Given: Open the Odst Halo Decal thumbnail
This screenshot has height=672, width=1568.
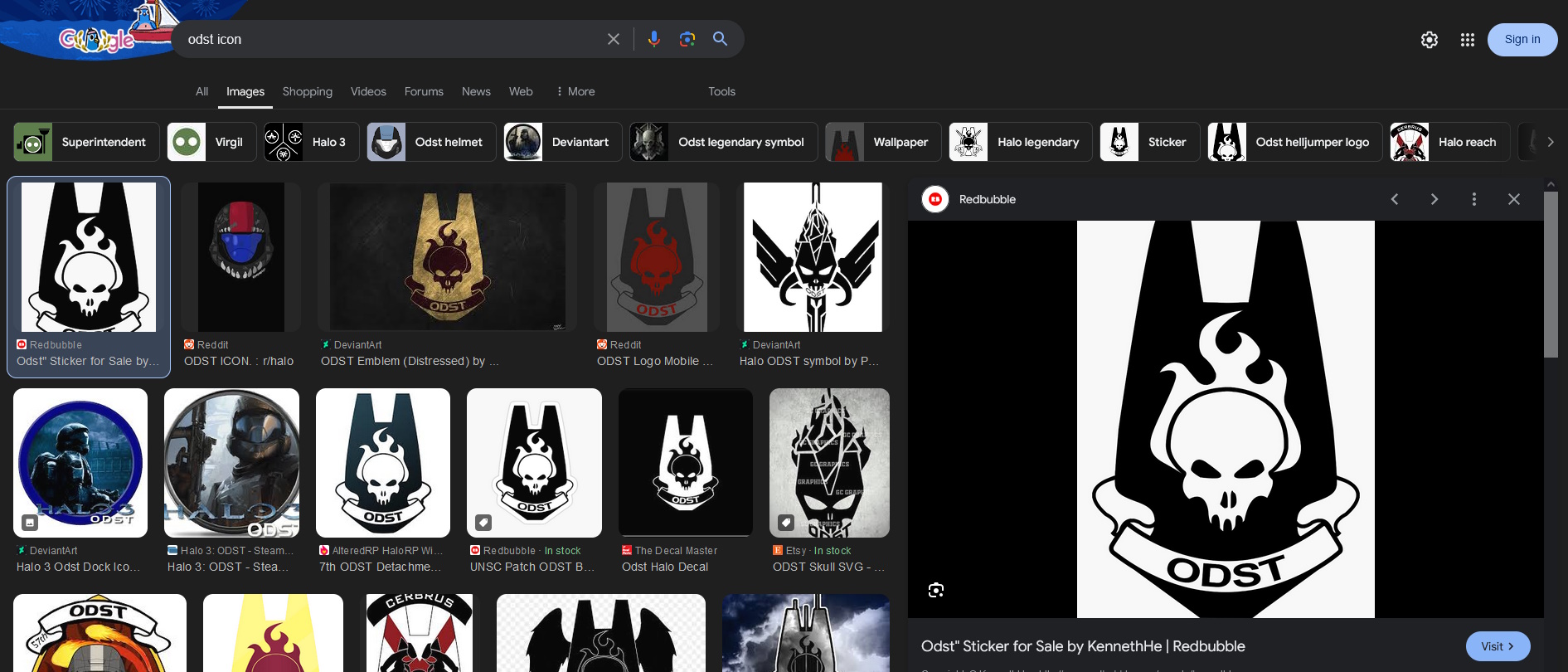Looking at the screenshot, I should (x=686, y=463).
